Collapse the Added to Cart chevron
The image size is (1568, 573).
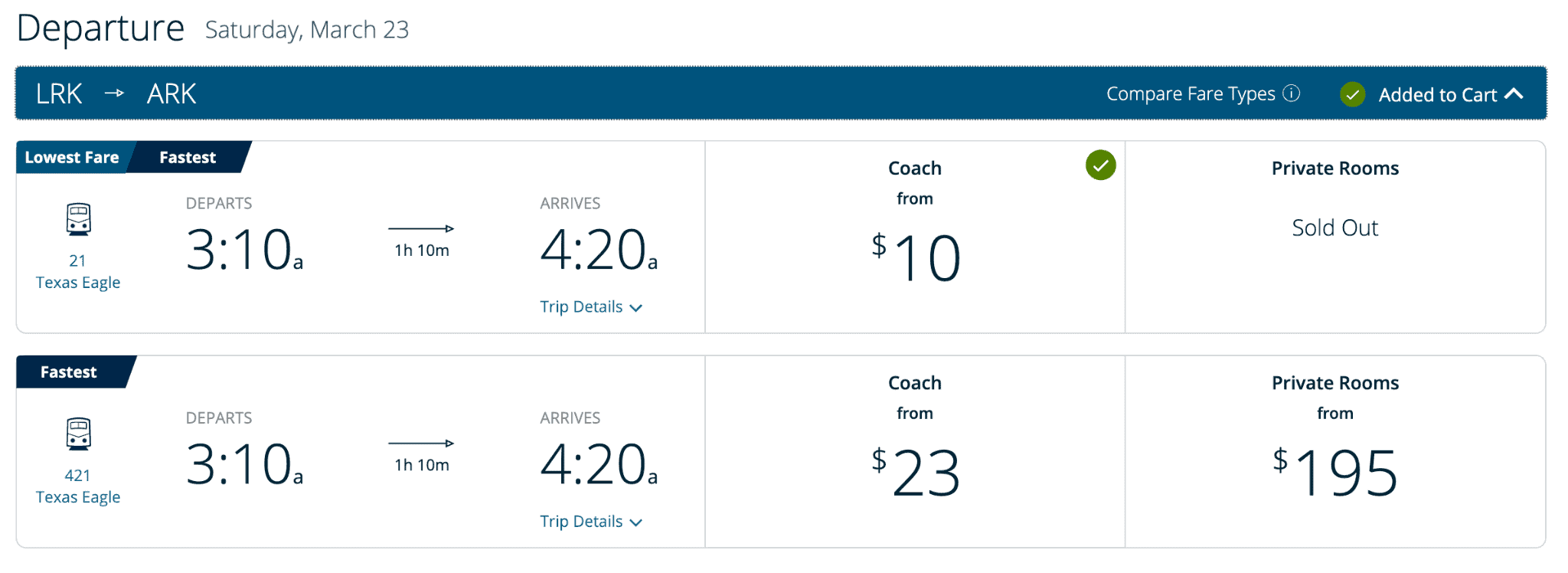point(1514,93)
